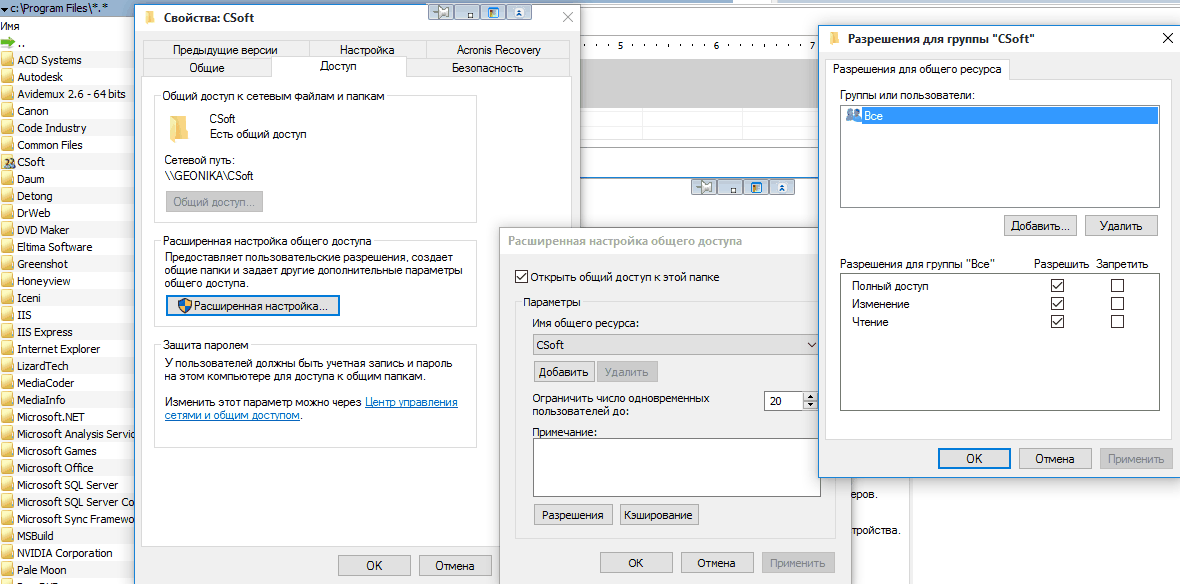The width and height of the screenshot is (1180, 584).
Task: Uncheck Разрешить for Полный доступ
Action: (x=1057, y=286)
